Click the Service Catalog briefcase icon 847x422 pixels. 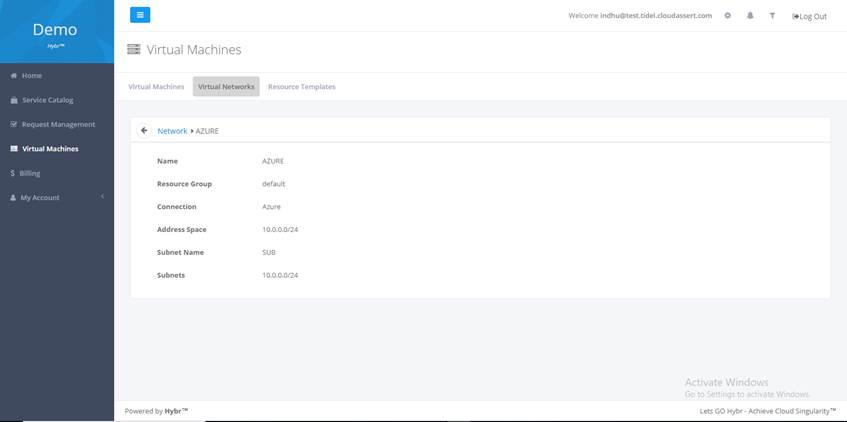(x=13, y=100)
